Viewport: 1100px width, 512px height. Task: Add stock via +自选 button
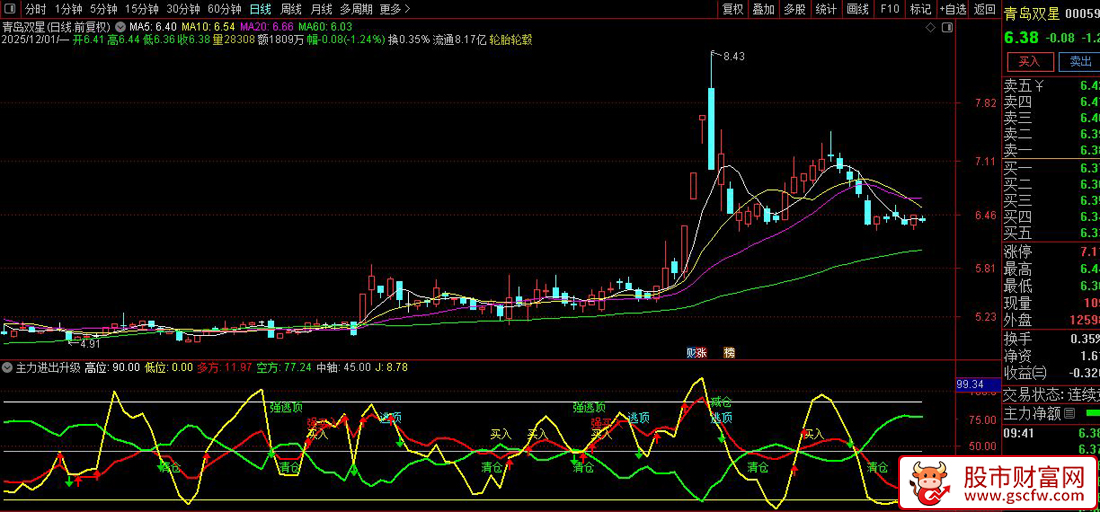(952, 9)
